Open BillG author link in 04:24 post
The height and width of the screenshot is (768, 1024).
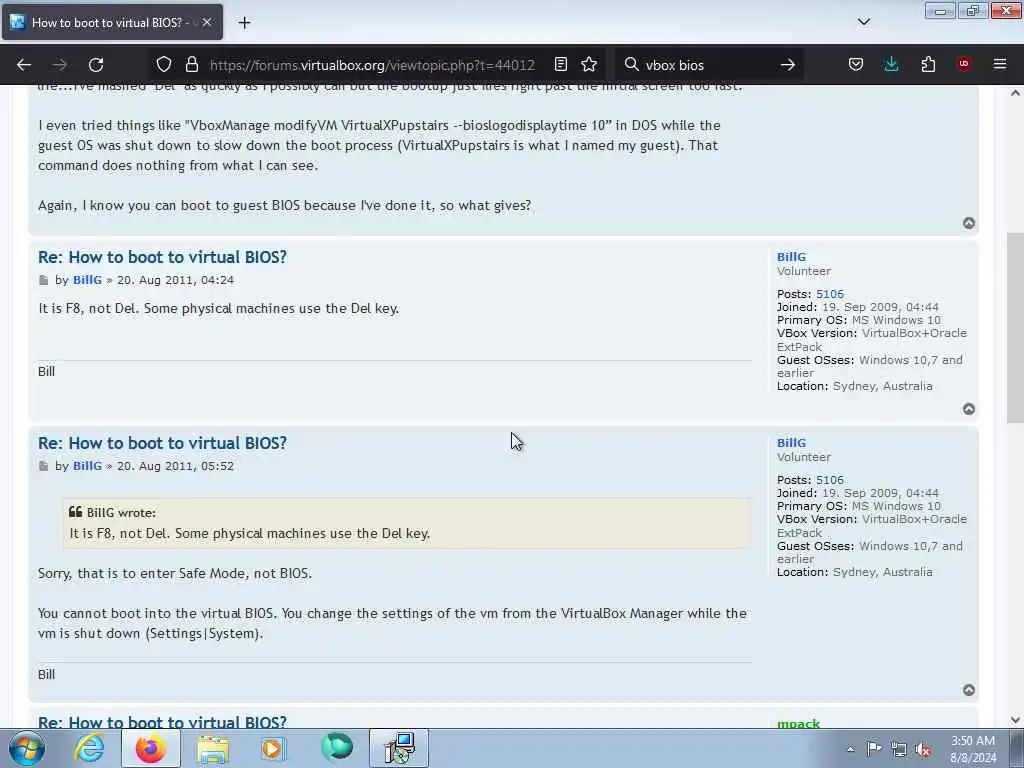88,280
